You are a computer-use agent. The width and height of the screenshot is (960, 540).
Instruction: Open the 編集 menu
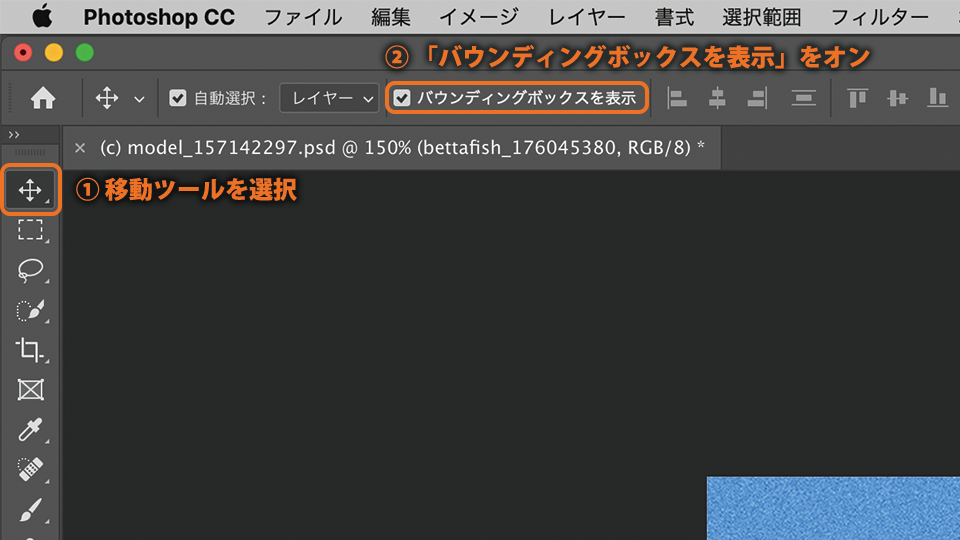(391, 17)
